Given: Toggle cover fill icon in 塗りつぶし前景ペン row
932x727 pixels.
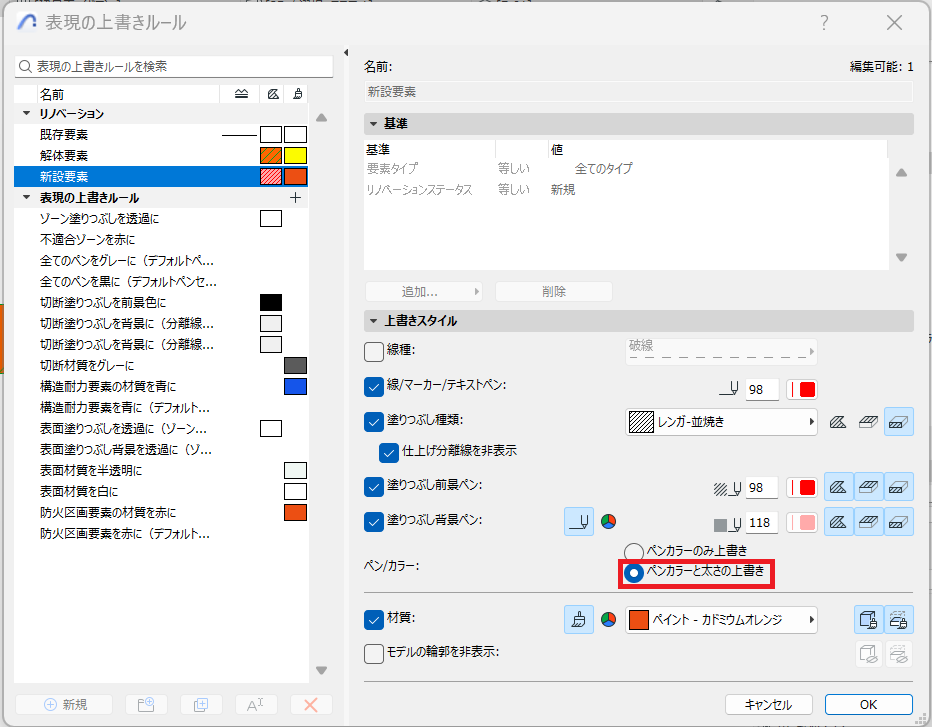Looking at the screenshot, I should tap(868, 487).
